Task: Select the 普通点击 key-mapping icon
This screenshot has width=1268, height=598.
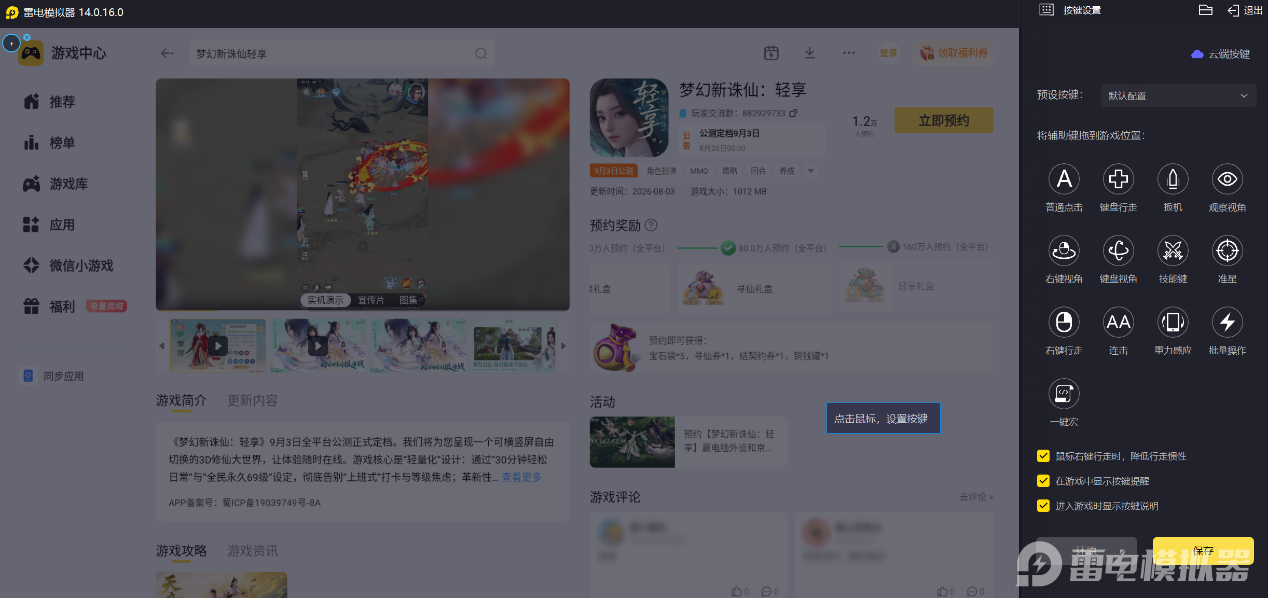Action: pos(1064,179)
